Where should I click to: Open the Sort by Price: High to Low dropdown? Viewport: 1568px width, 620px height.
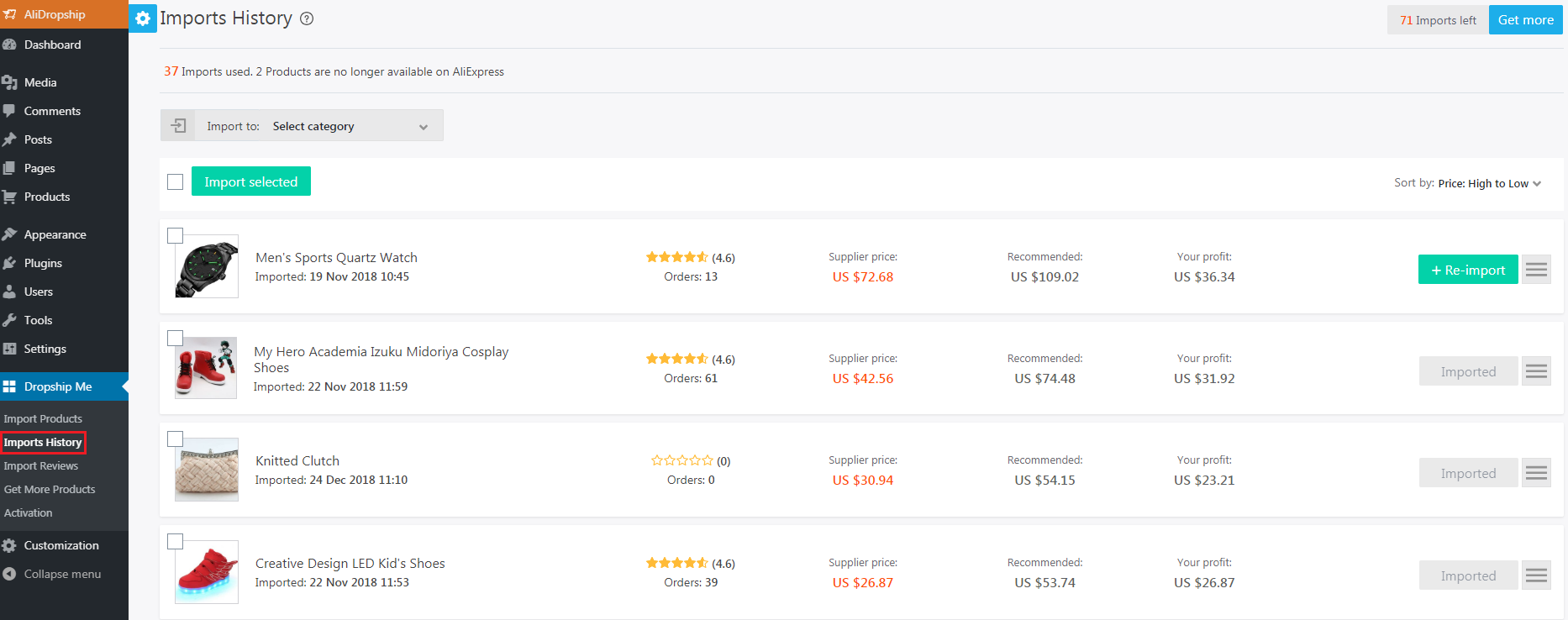tap(1488, 183)
